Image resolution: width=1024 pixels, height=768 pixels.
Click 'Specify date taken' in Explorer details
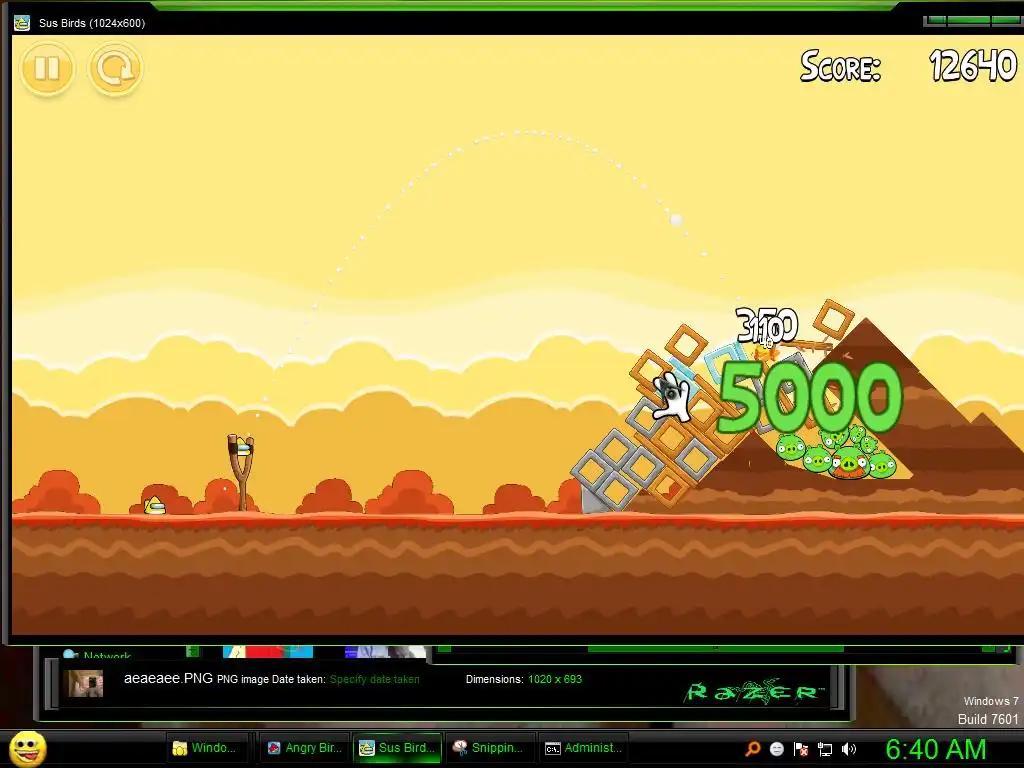pyautogui.click(x=374, y=679)
